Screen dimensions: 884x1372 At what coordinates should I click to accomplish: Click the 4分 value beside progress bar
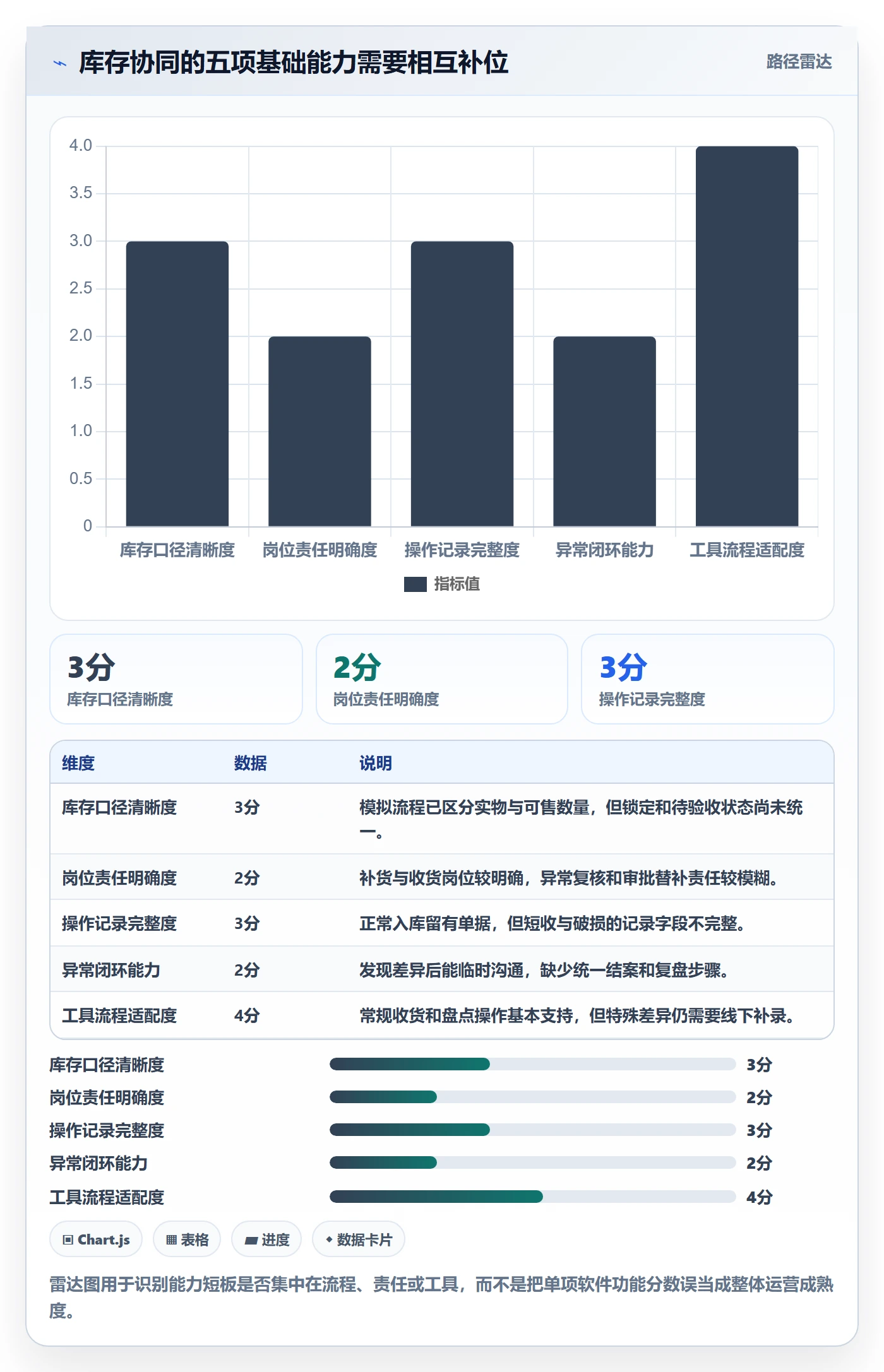click(x=759, y=1197)
